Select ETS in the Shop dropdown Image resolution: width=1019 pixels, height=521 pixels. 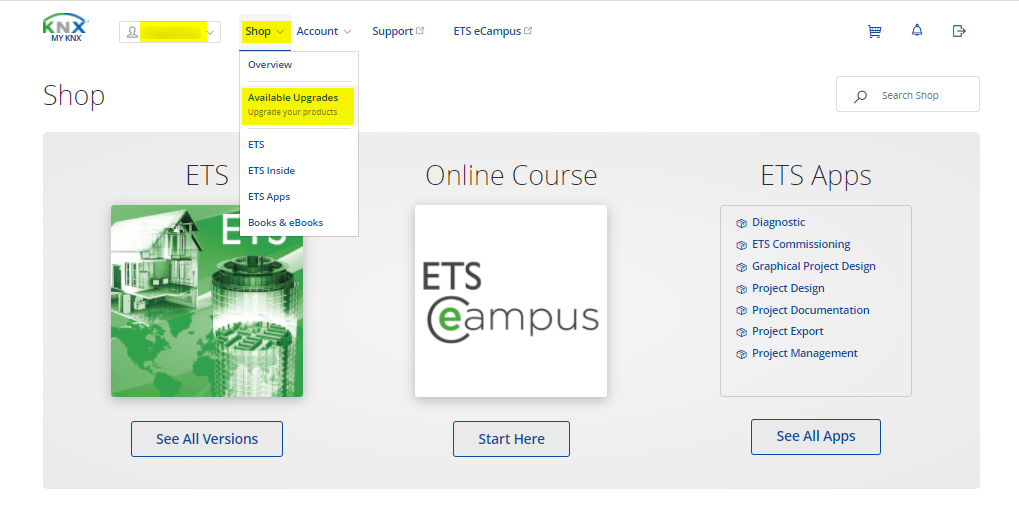256,144
